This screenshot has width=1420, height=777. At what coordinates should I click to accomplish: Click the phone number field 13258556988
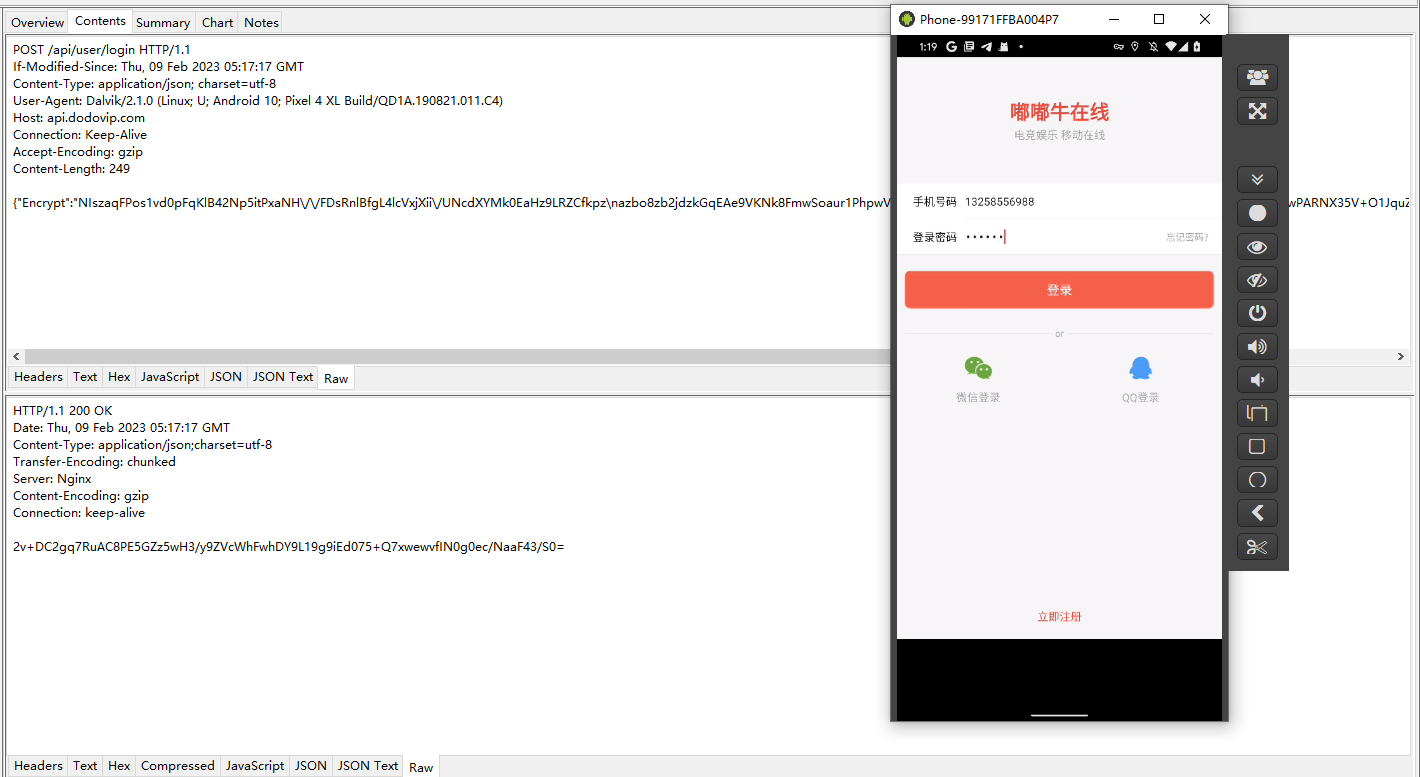point(1059,202)
